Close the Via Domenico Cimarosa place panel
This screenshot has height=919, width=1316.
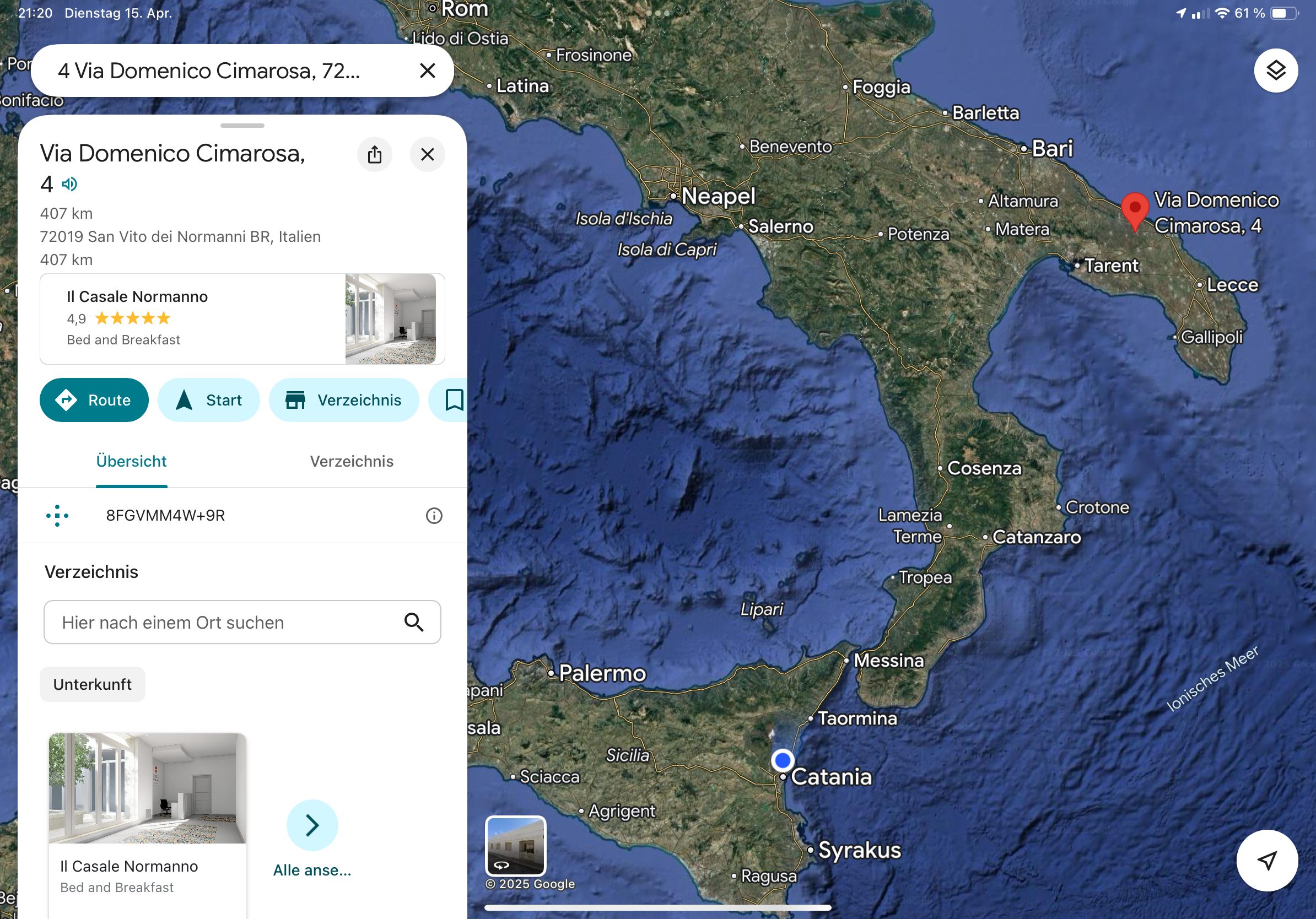click(427, 154)
